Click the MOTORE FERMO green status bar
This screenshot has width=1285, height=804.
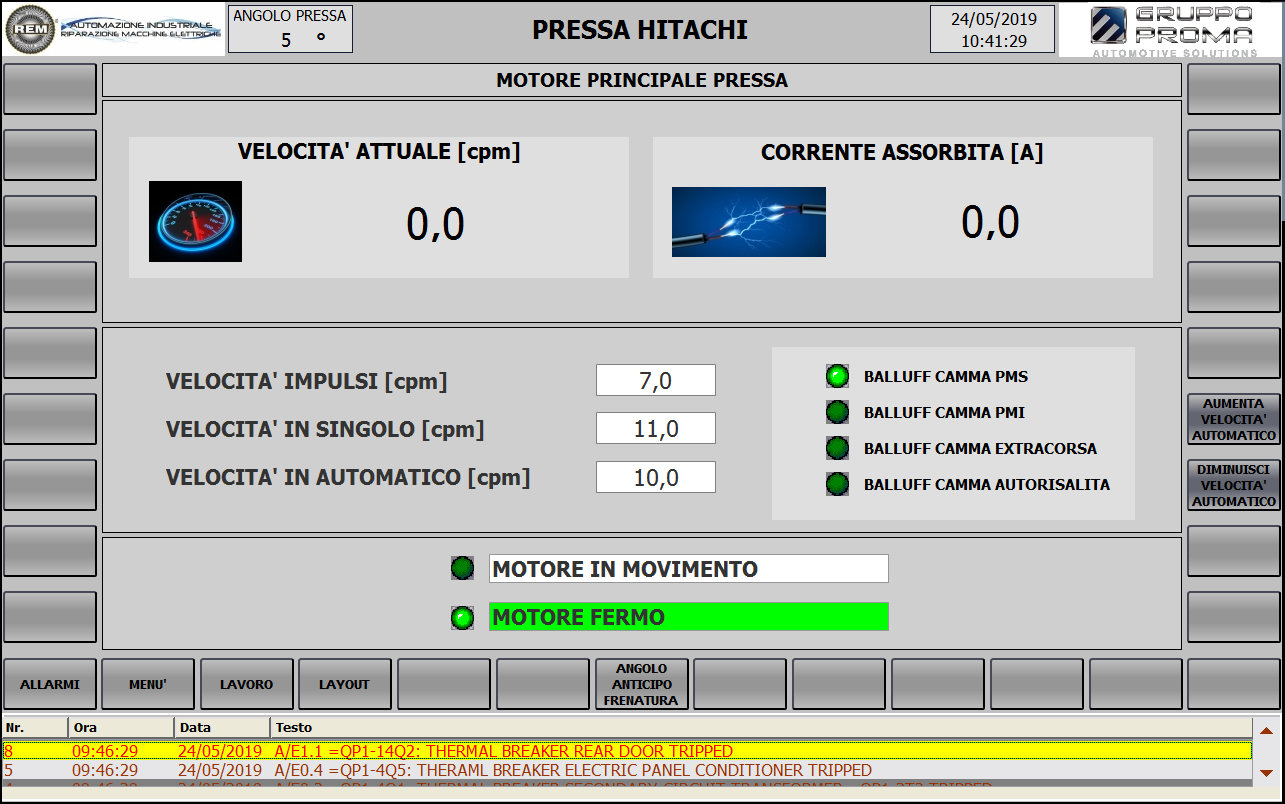tap(688, 617)
